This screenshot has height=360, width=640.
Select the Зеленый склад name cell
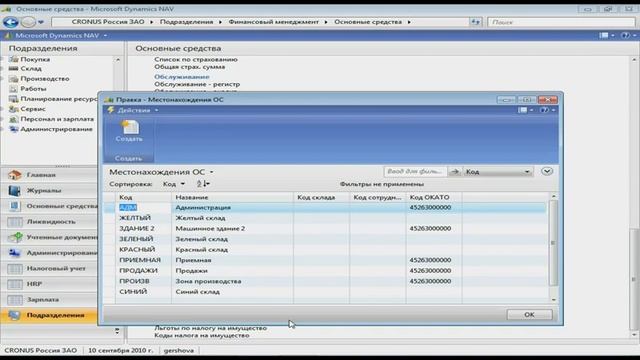(232, 239)
